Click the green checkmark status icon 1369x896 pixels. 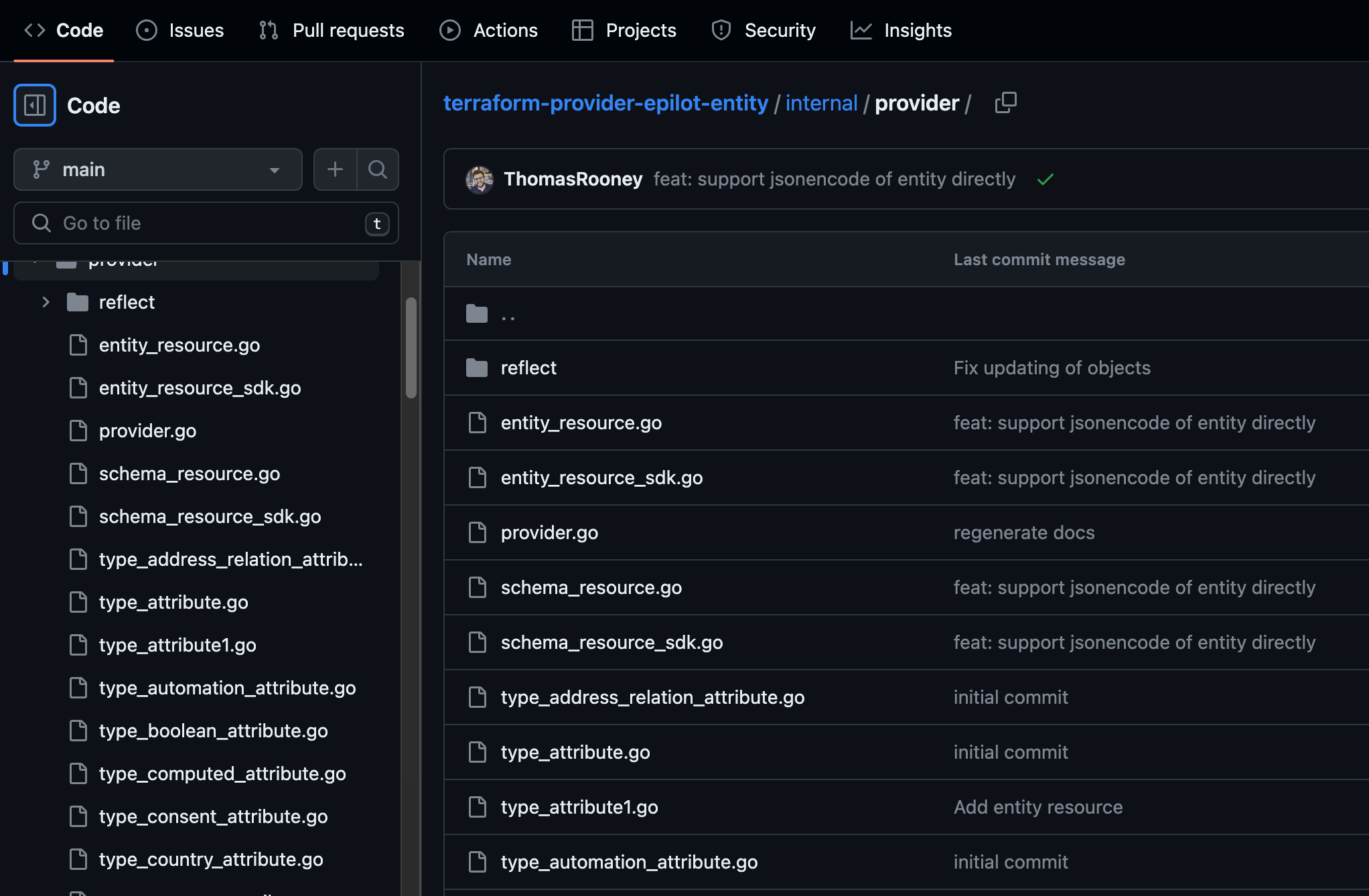point(1046,179)
